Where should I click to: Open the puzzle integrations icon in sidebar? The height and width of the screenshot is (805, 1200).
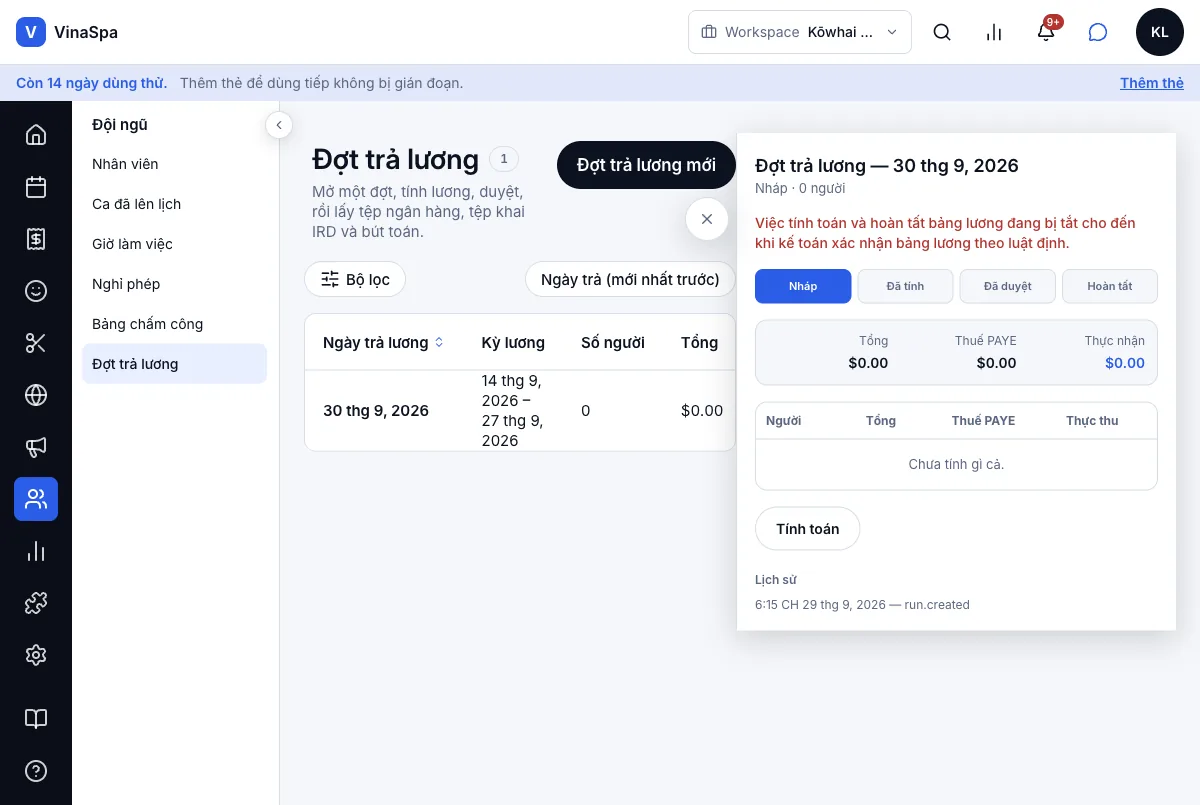click(36, 603)
